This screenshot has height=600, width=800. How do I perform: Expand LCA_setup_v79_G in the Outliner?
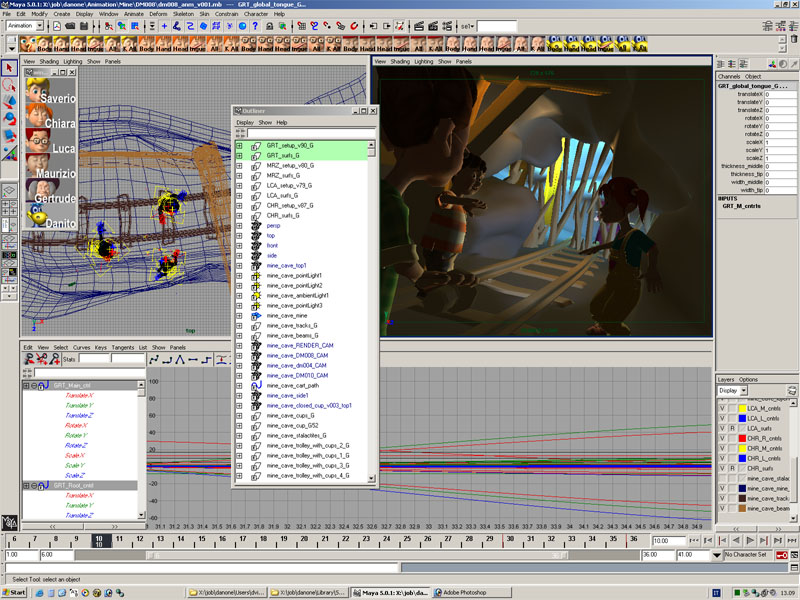click(239, 186)
